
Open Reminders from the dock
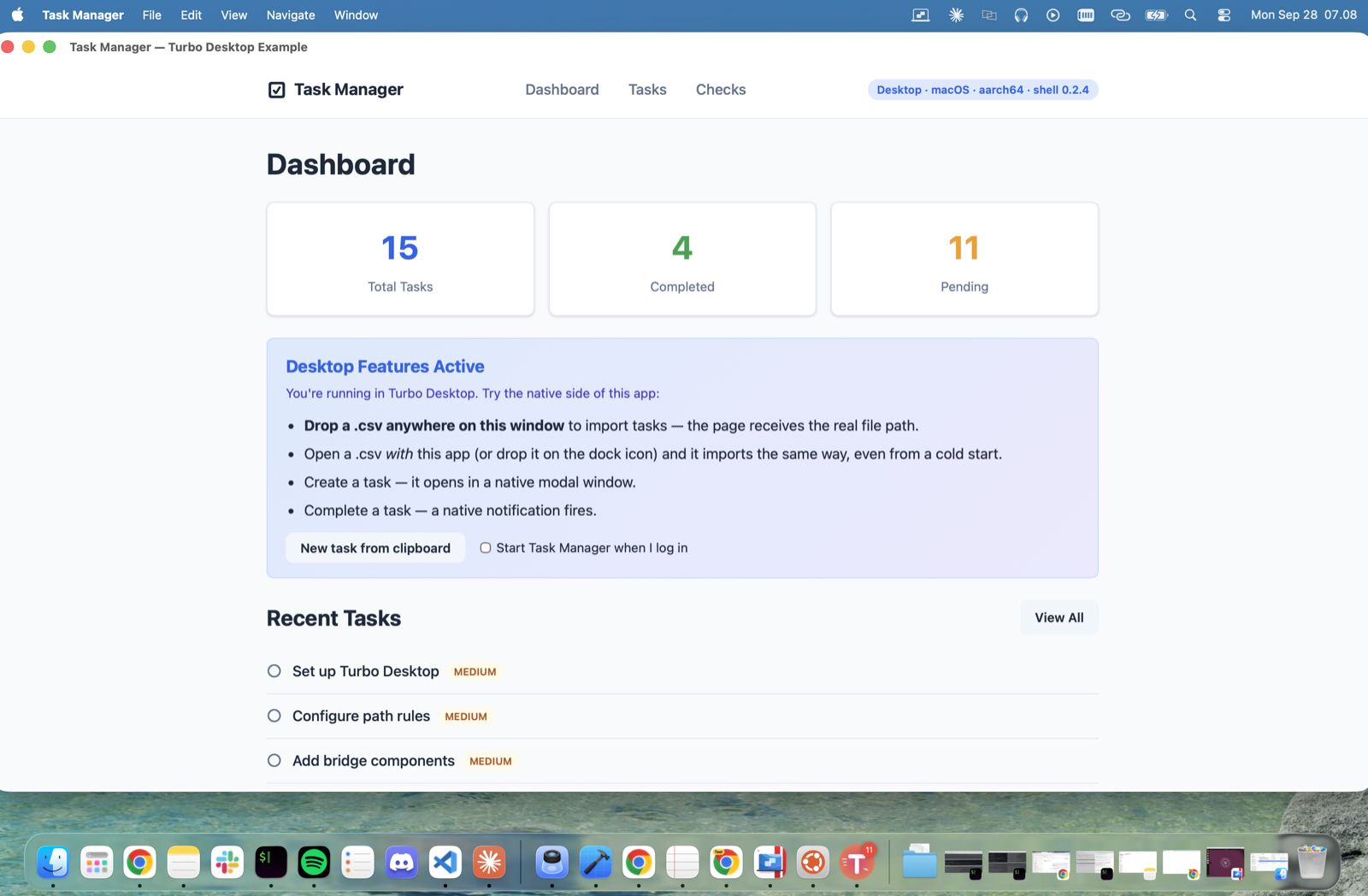coord(357,863)
